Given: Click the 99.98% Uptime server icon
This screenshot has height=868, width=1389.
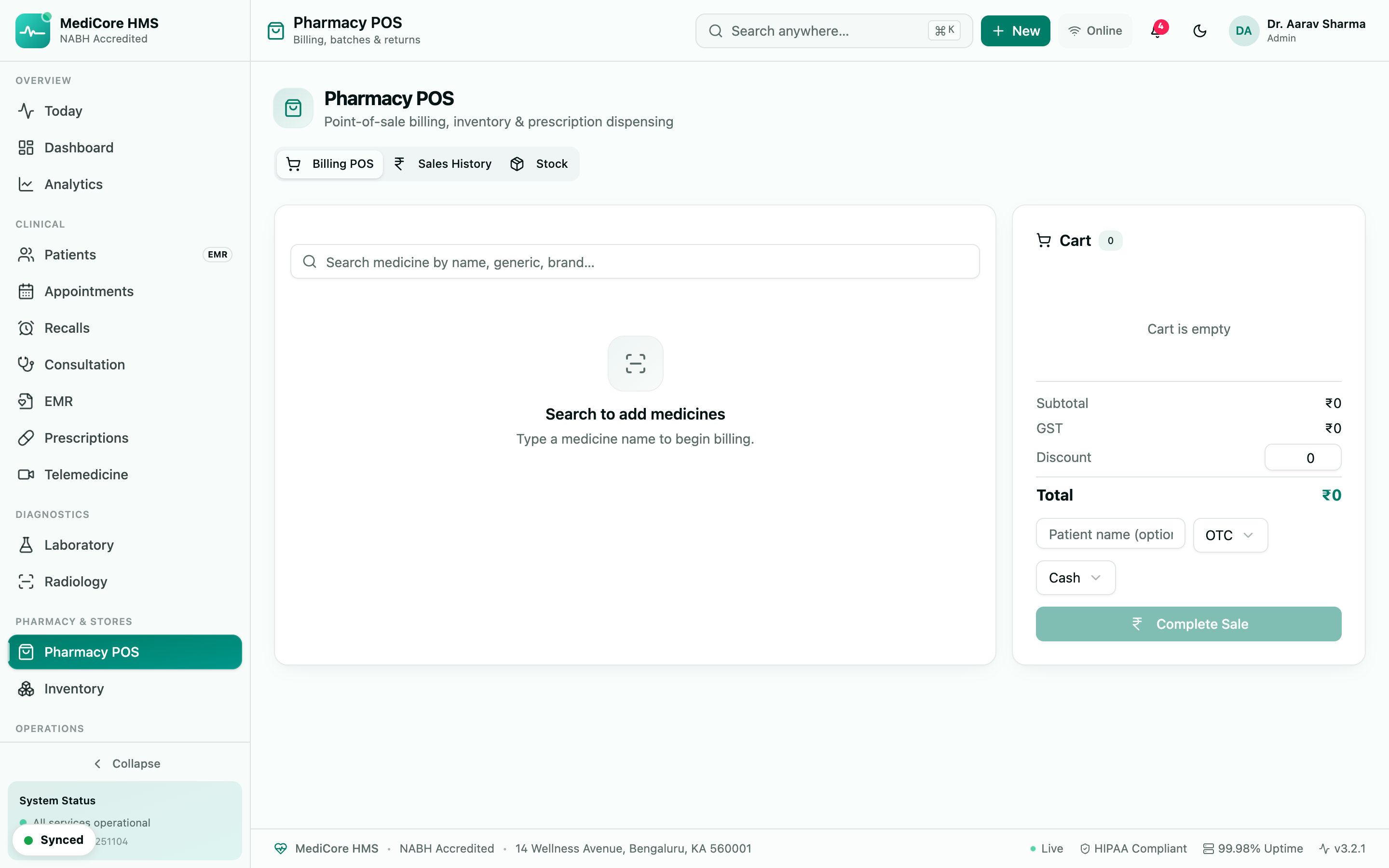Looking at the screenshot, I should coord(1208,849).
